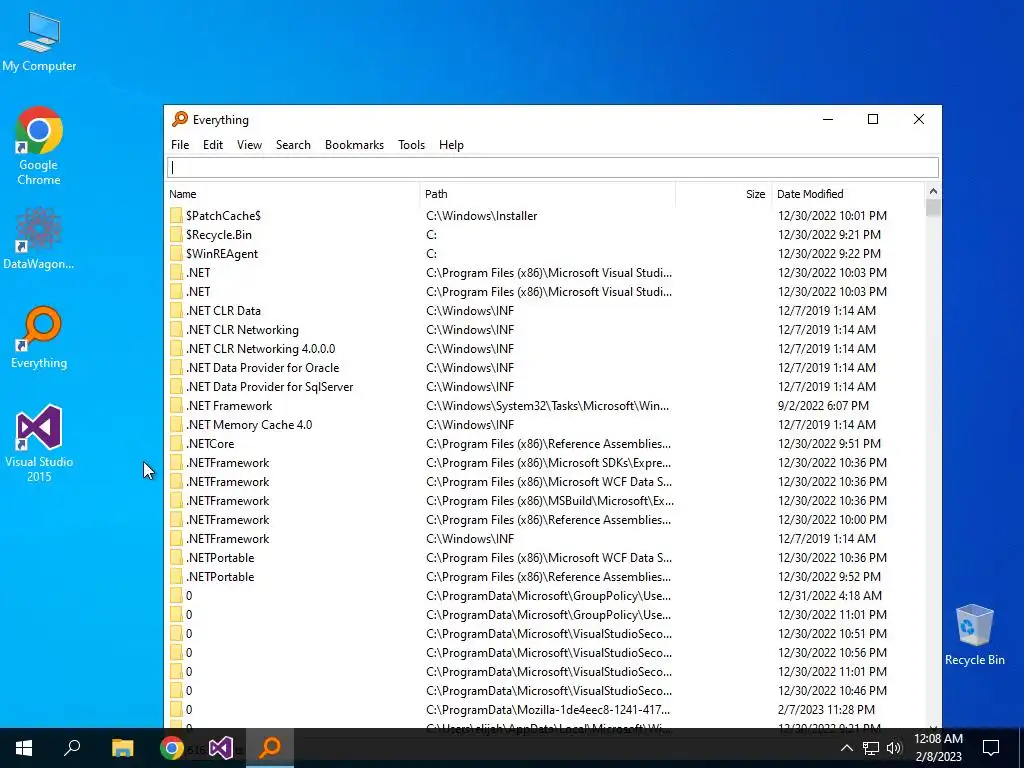The image size is (1024, 768).
Task: Sort results by the Path column
Action: pos(547,194)
